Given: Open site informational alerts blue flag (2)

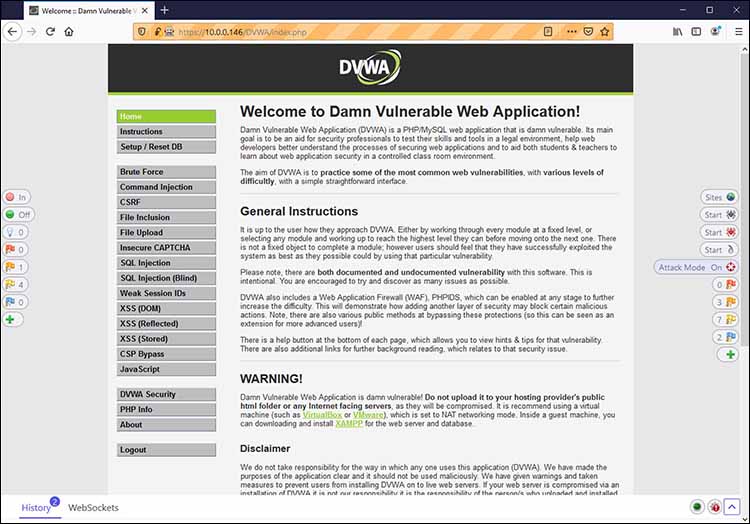Looking at the screenshot, I should click(725, 337).
